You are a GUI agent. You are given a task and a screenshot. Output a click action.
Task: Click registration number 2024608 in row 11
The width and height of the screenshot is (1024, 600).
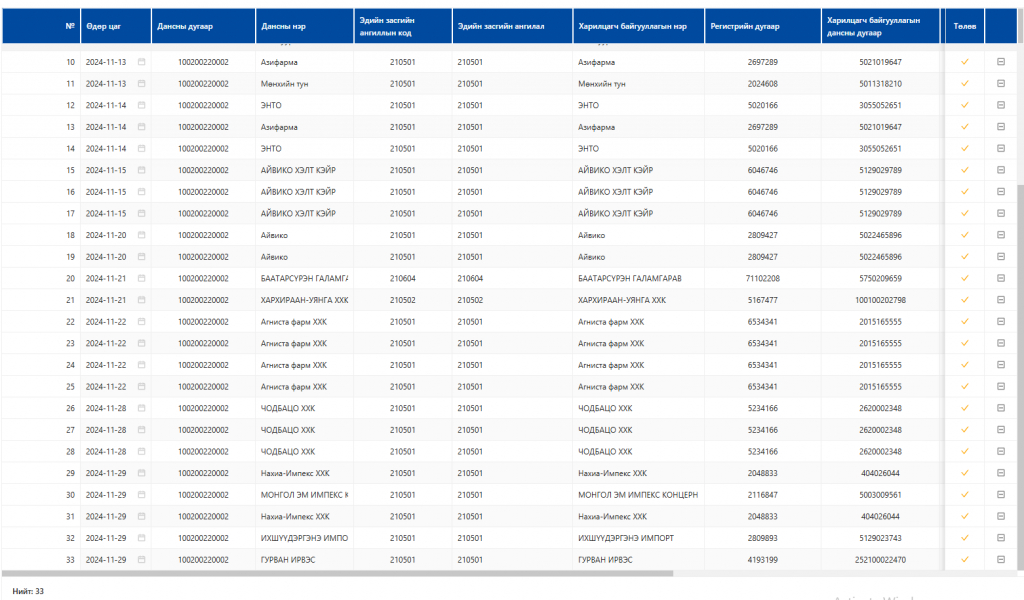click(x=763, y=84)
